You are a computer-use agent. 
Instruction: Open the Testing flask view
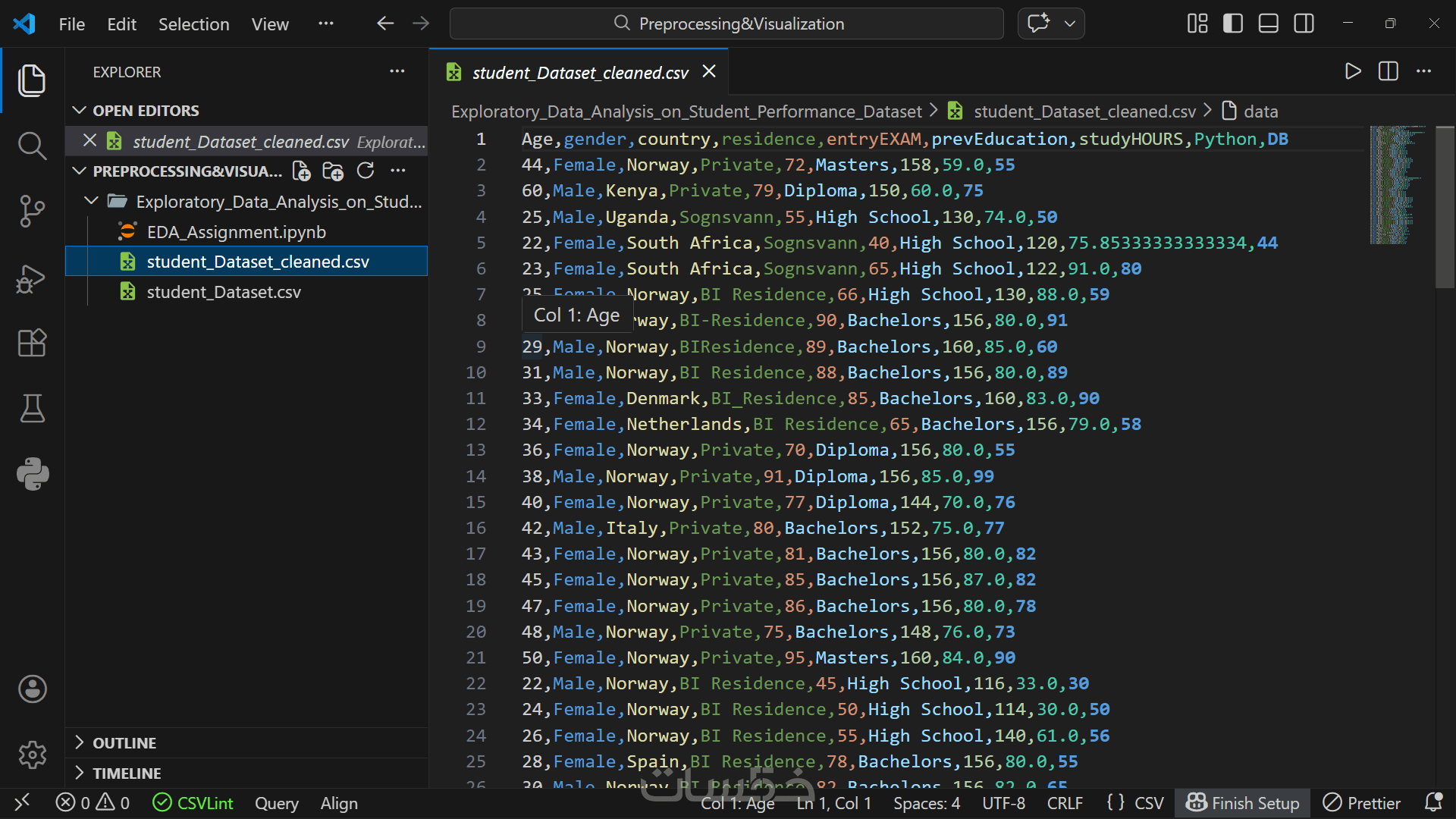click(32, 408)
